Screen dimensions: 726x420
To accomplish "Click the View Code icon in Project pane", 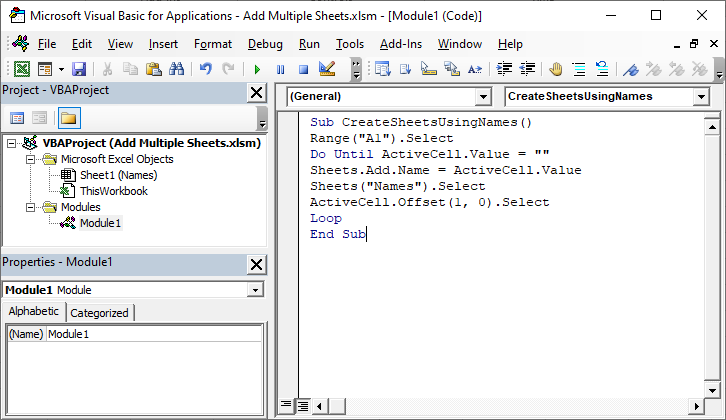I will [x=17, y=118].
